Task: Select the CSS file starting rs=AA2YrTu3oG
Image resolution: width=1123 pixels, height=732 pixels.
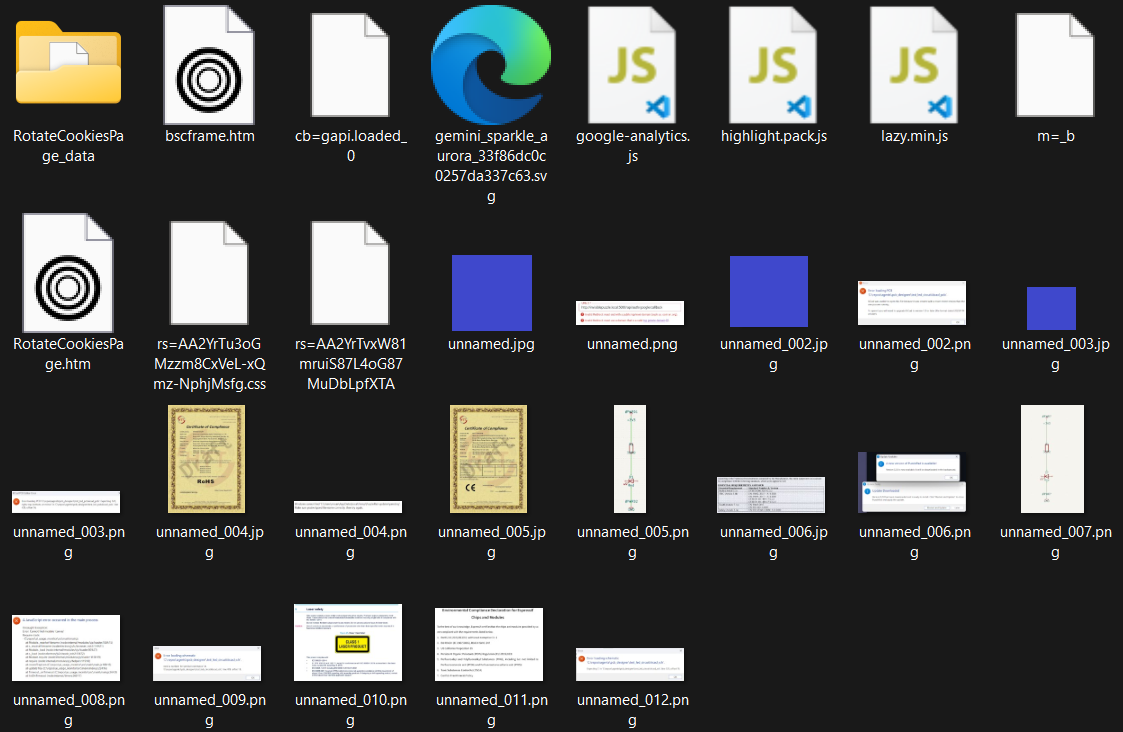Action: point(209,272)
